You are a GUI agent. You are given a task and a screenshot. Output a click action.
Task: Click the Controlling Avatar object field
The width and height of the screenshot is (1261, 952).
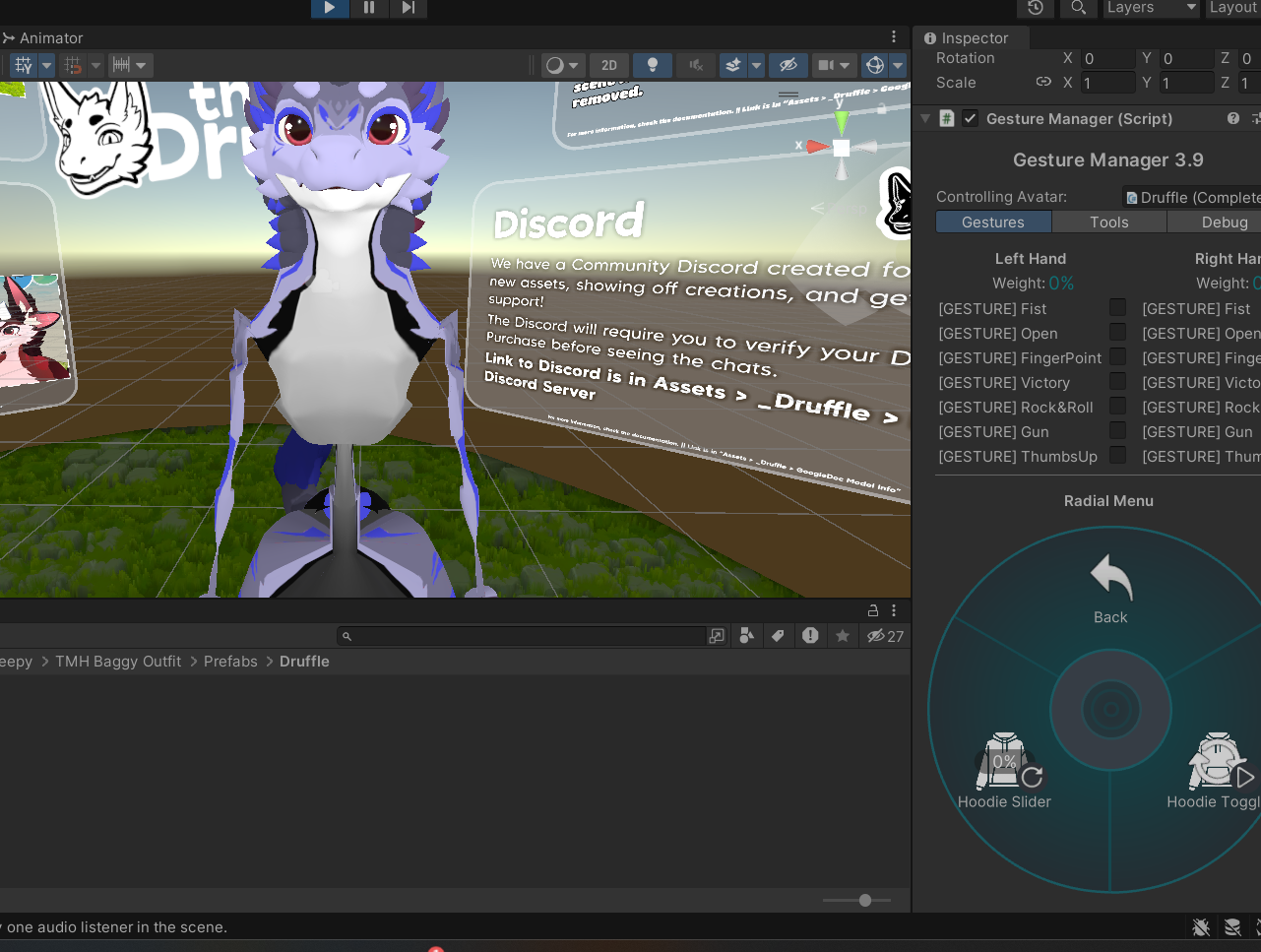click(1191, 197)
